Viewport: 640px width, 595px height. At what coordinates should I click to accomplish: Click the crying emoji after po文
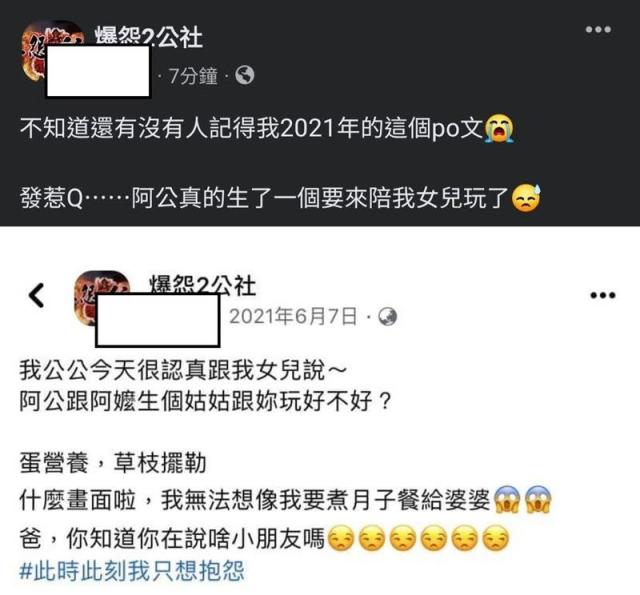(x=499, y=128)
